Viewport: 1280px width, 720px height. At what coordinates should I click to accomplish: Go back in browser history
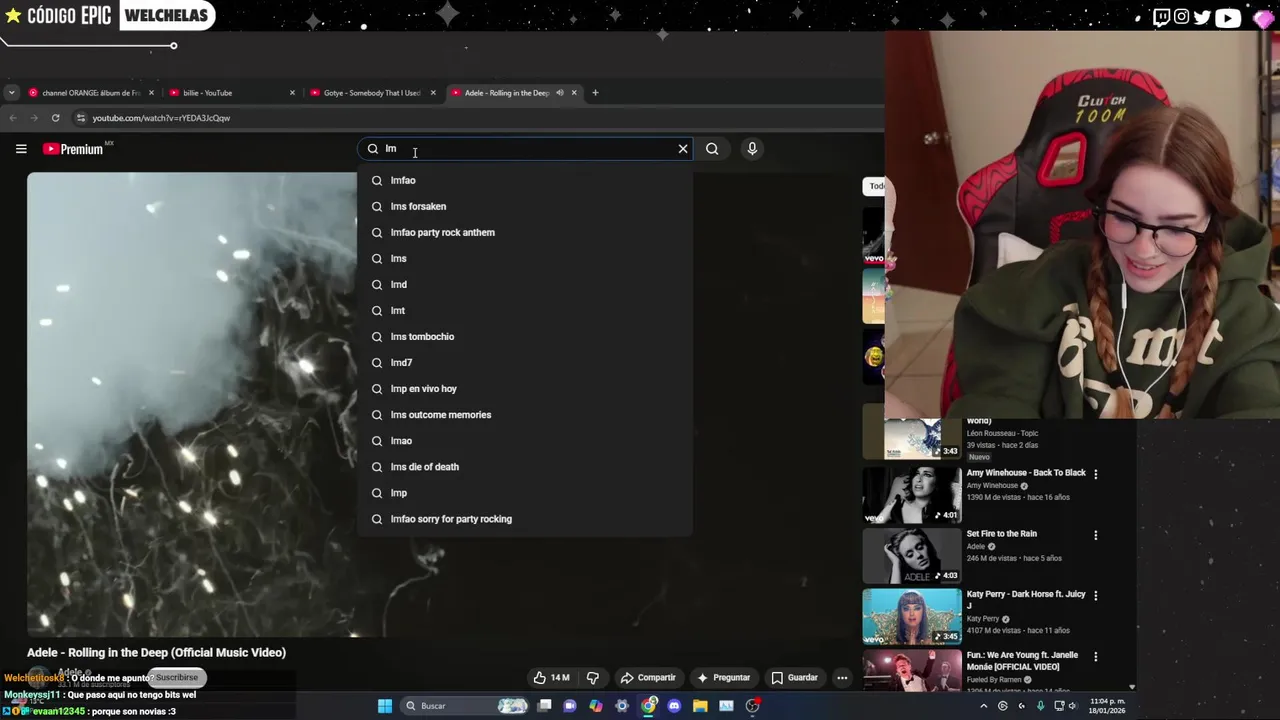[12, 118]
